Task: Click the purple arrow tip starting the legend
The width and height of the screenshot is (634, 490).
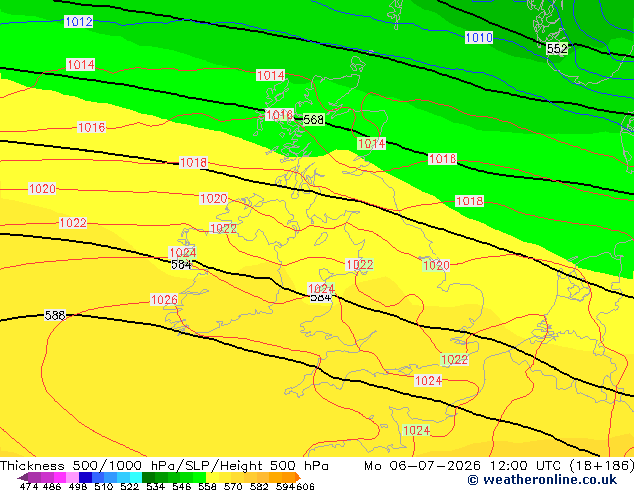Action: pos(23,477)
